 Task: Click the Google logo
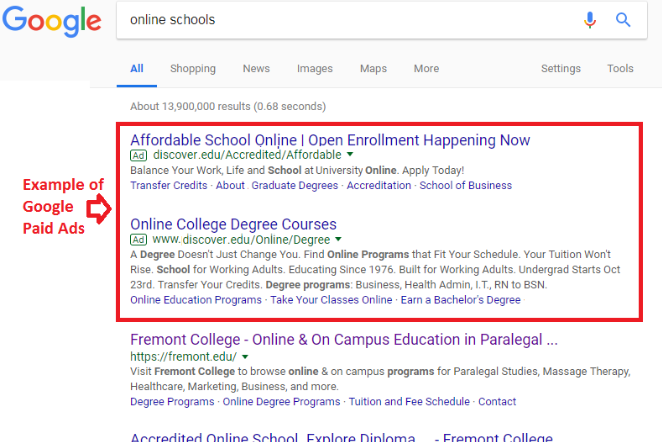tap(52, 21)
